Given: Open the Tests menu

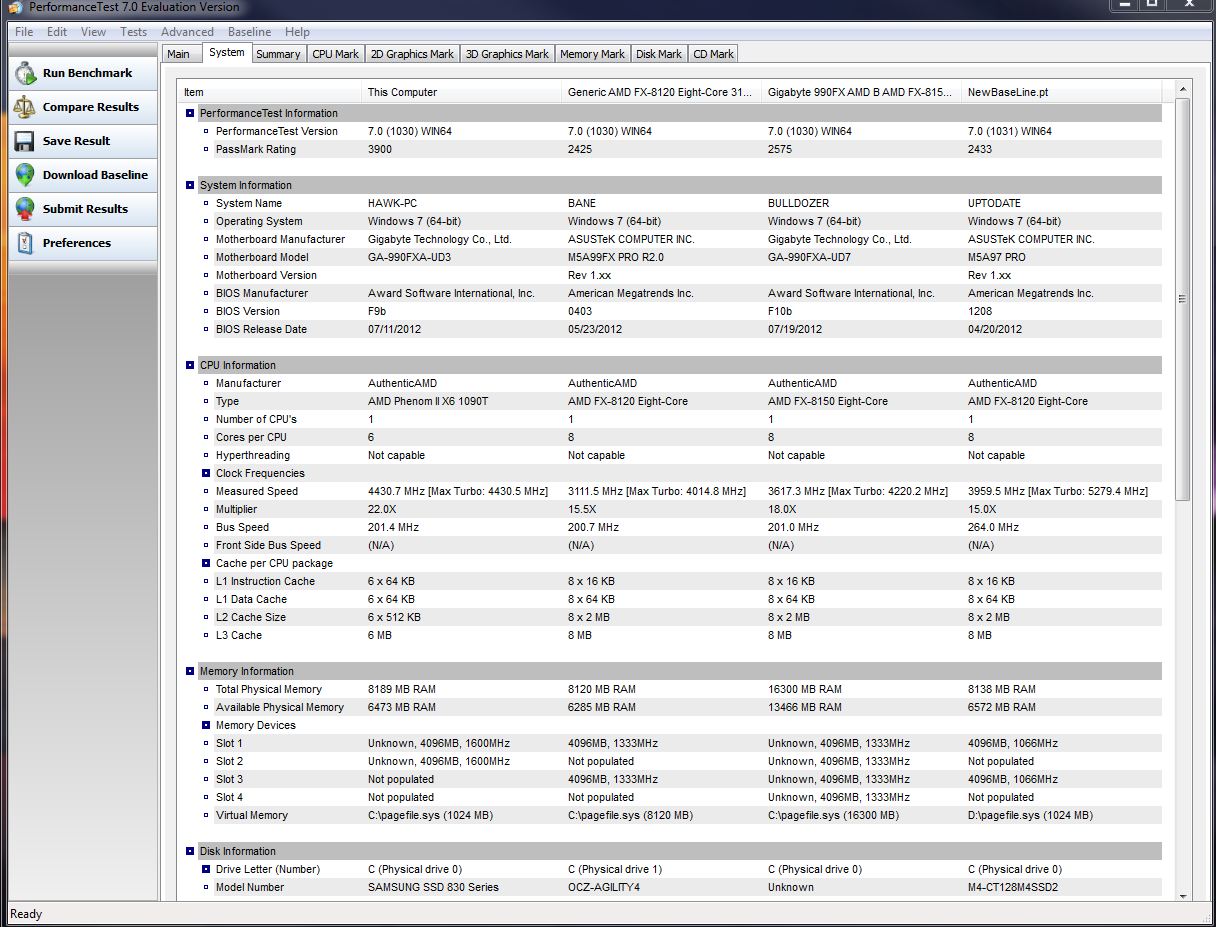Looking at the screenshot, I should [x=134, y=32].
